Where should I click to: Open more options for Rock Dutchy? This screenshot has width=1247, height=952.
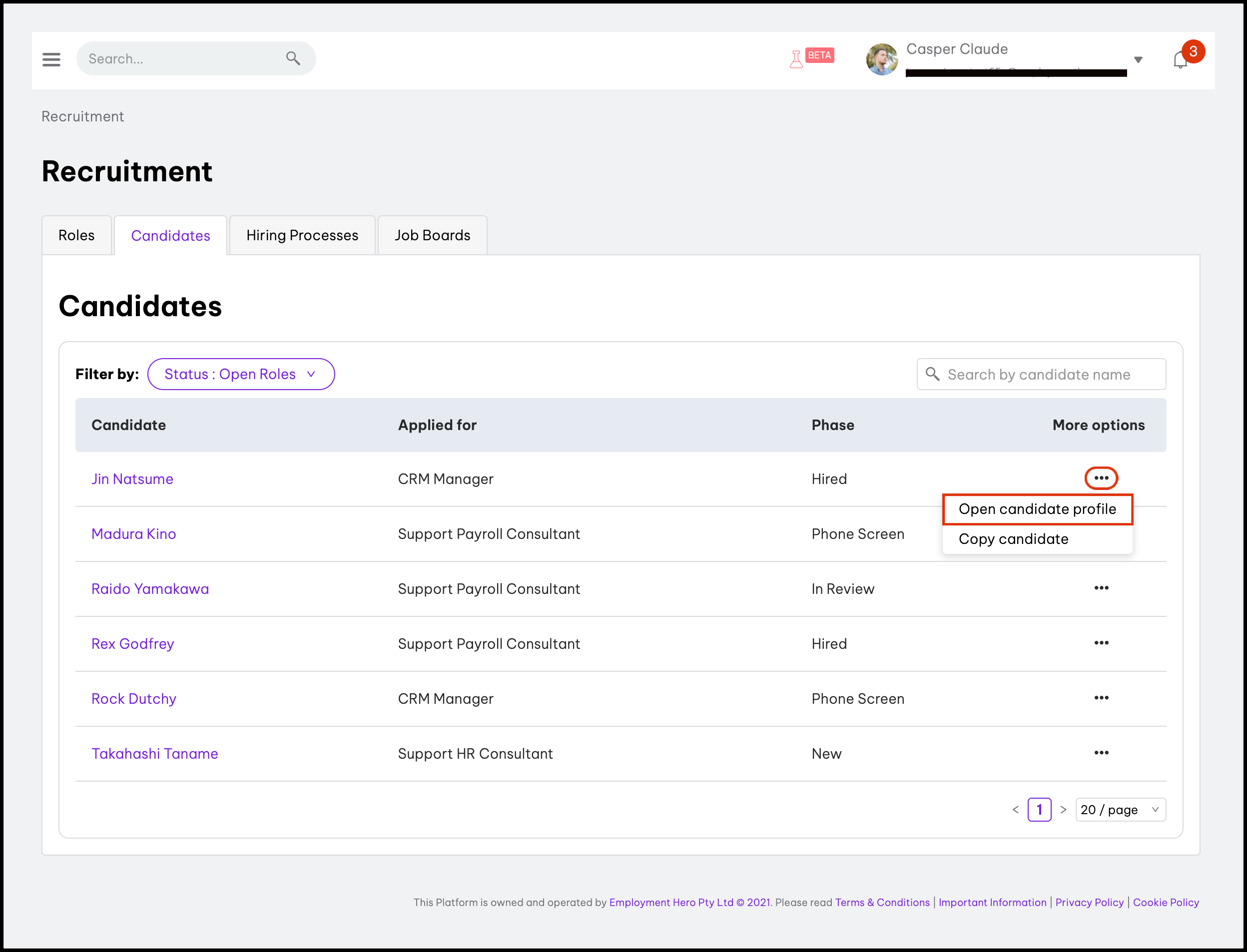1101,698
